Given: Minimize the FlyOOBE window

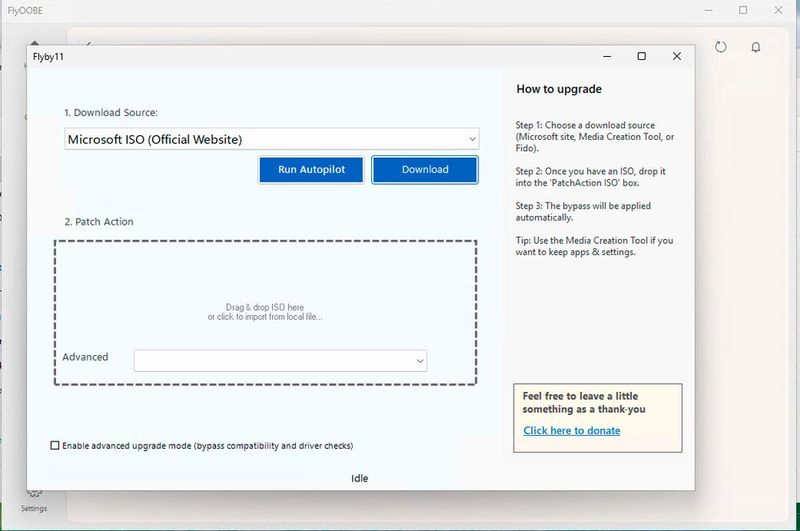Looking at the screenshot, I should (x=708, y=10).
